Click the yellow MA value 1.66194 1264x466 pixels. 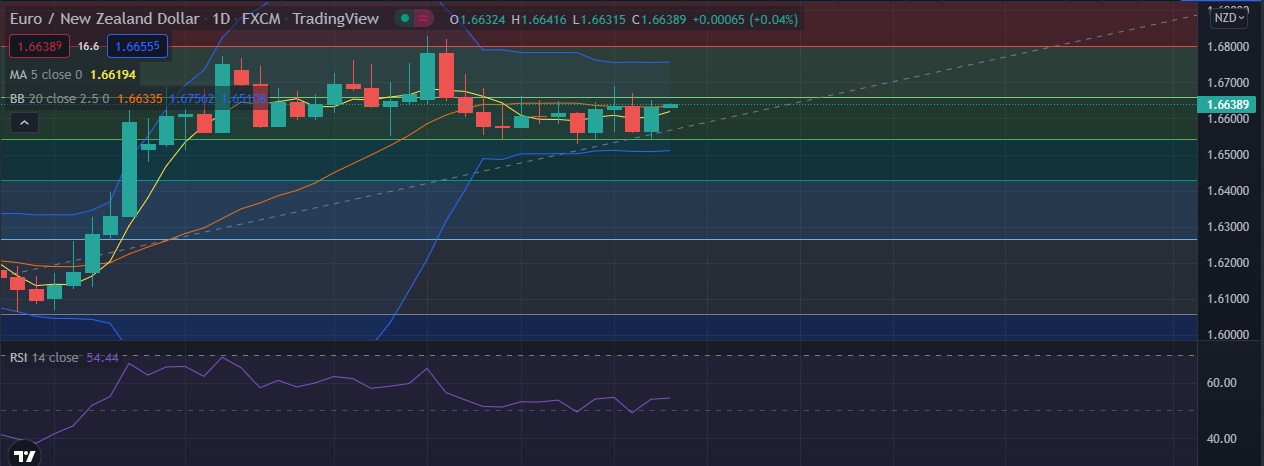pyautogui.click(x=113, y=74)
